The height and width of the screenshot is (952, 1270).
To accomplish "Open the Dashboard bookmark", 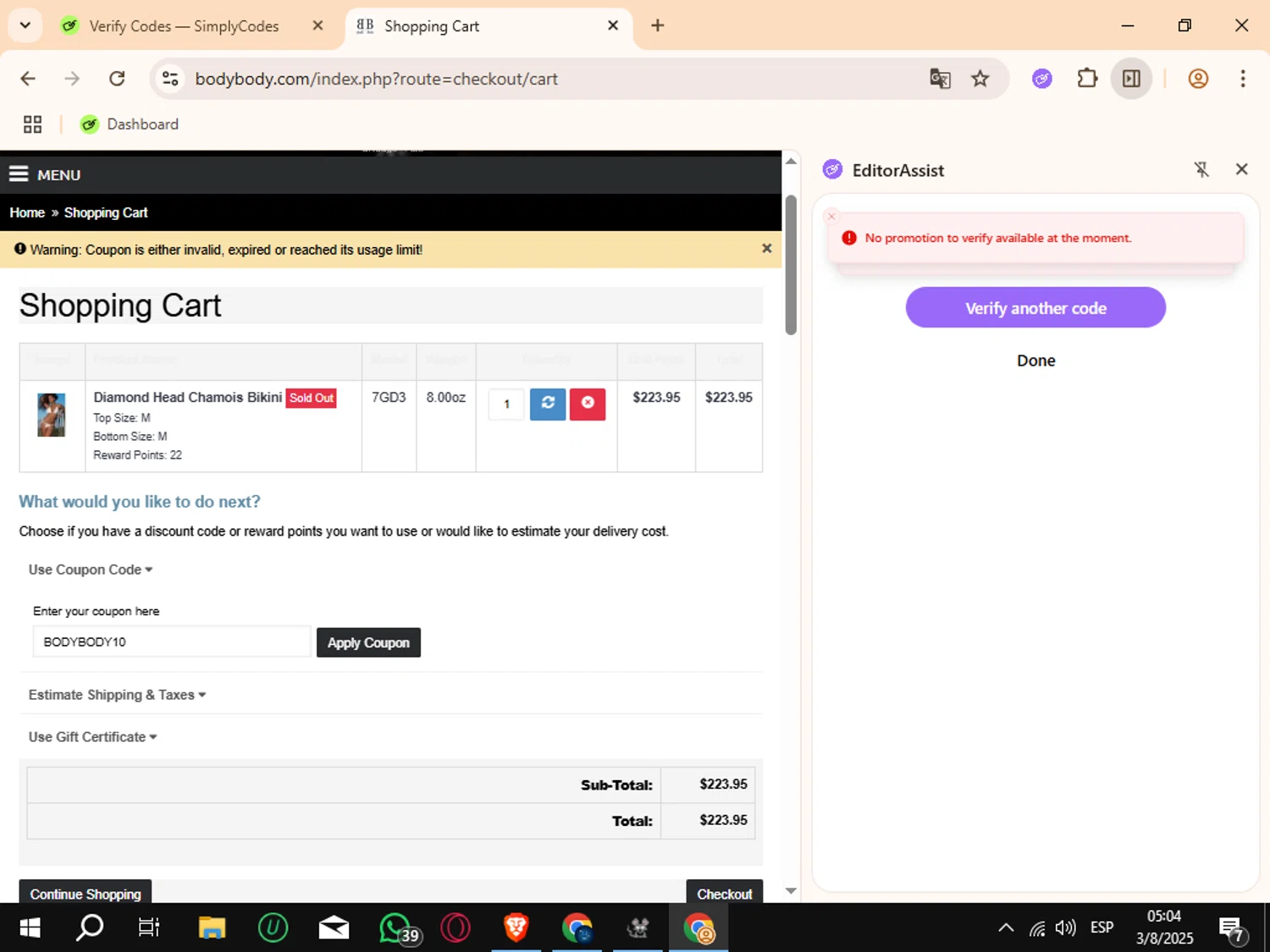I will click(x=130, y=124).
